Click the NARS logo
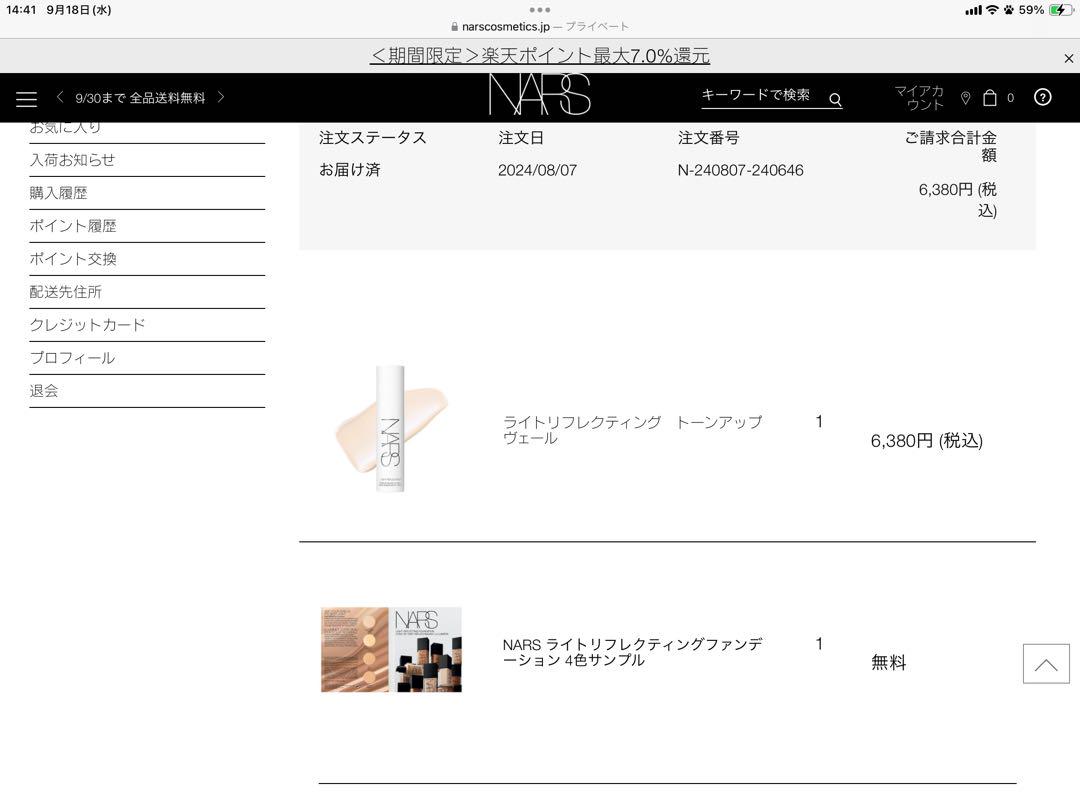1080x810 pixels. [x=539, y=95]
